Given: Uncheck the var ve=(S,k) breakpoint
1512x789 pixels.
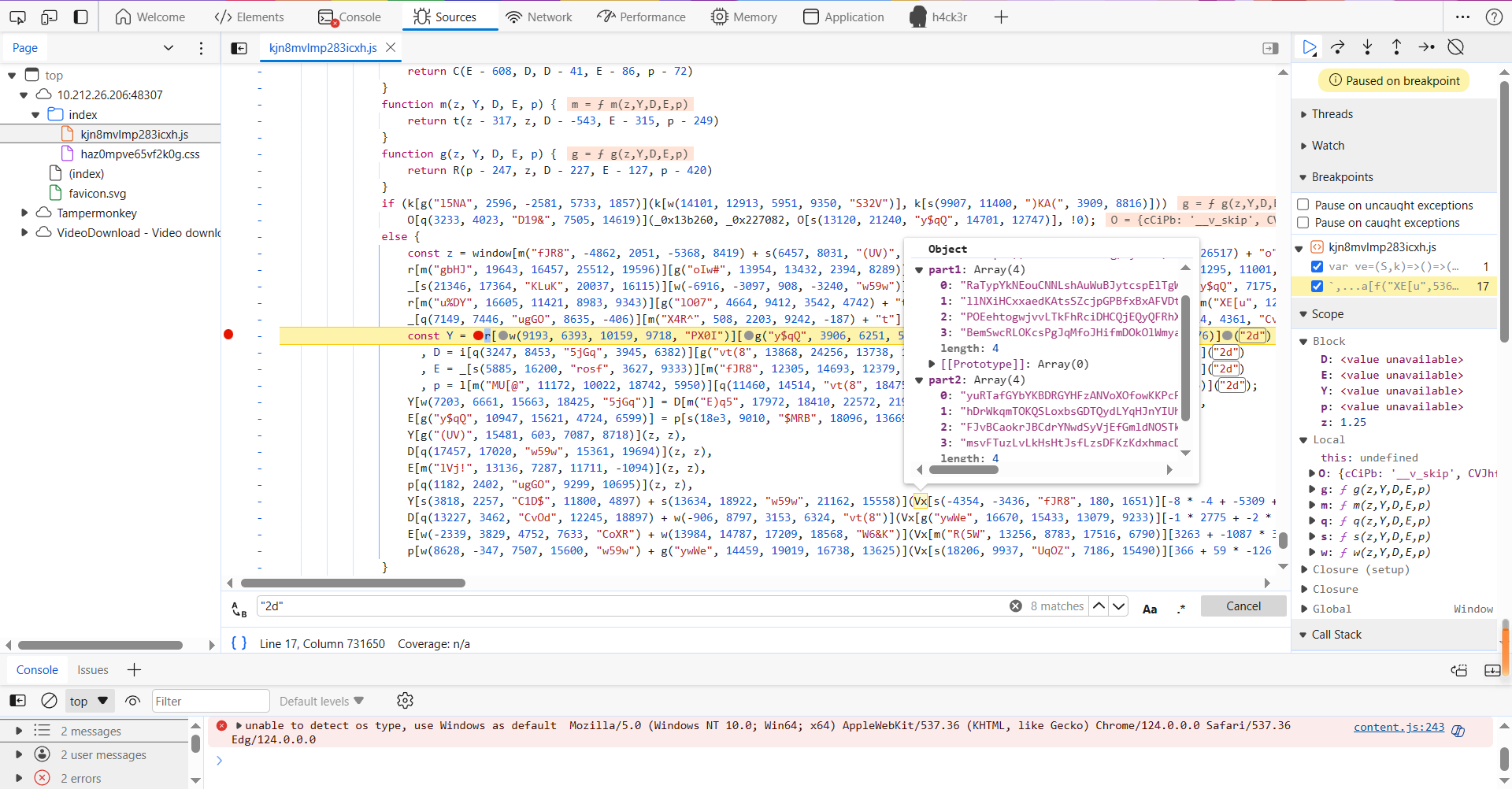Looking at the screenshot, I should 1317,266.
